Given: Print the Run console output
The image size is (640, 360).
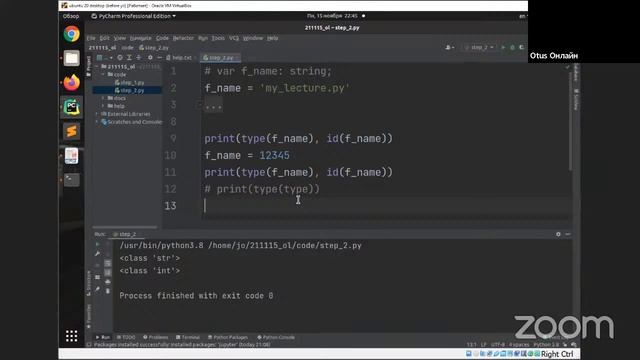Looking at the screenshot, I should [x=108, y=282].
